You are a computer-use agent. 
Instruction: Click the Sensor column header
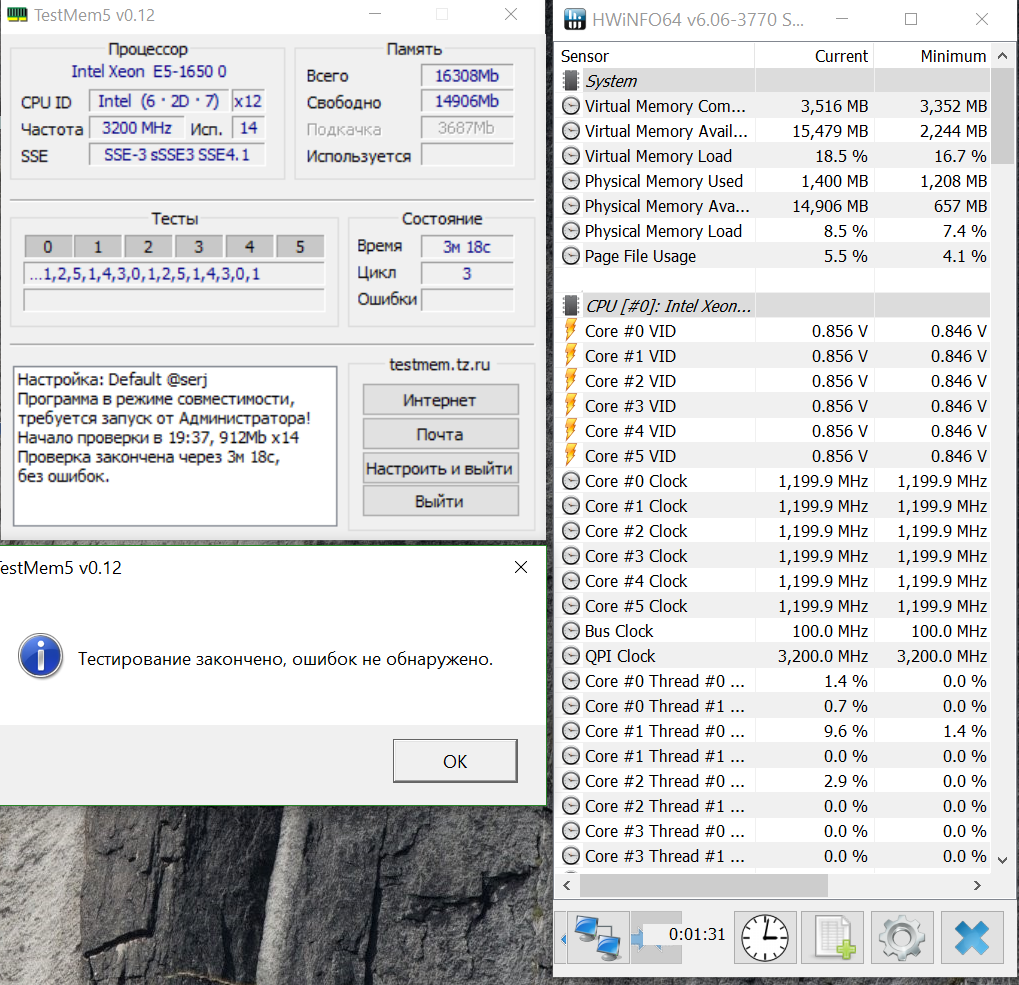click(x=654, y=56)
